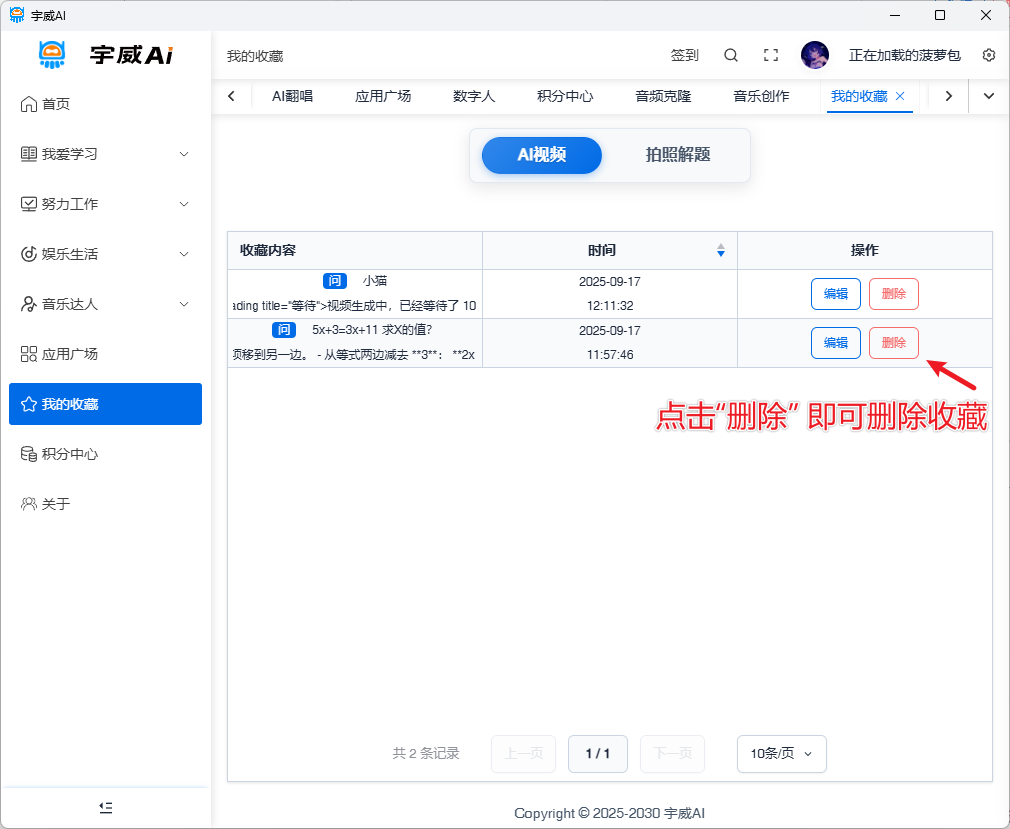1010x829 pixels.
Task: Edit the 5x+3=3x+11 favorite entry
Action: pos(835,343)
